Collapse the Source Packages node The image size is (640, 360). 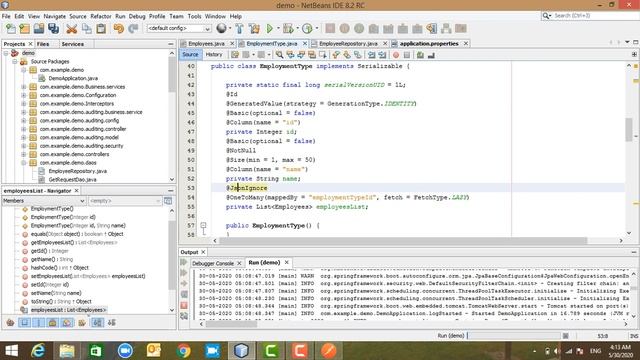point(15,62)
